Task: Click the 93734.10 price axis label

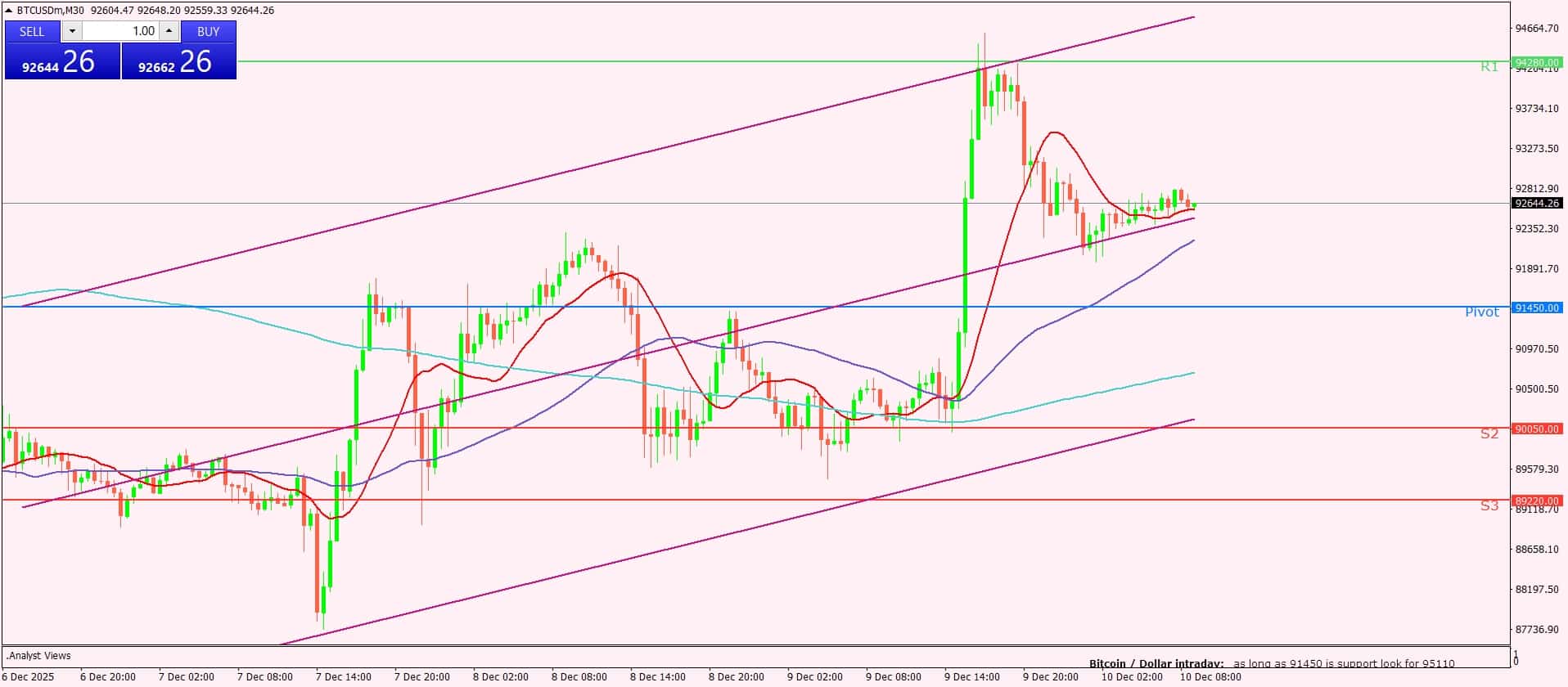Action: point(1537,108)
